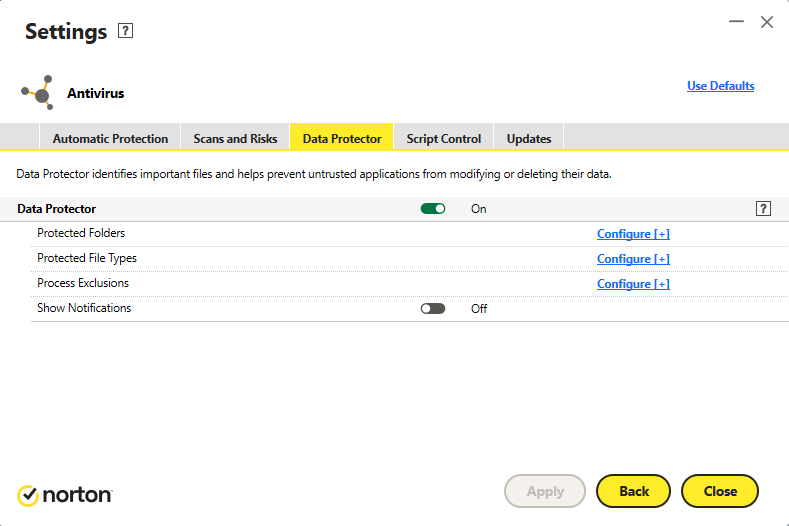The image size is (789, 526).
Task: Open Data Protector row help icon
Action: click(763, 208)
